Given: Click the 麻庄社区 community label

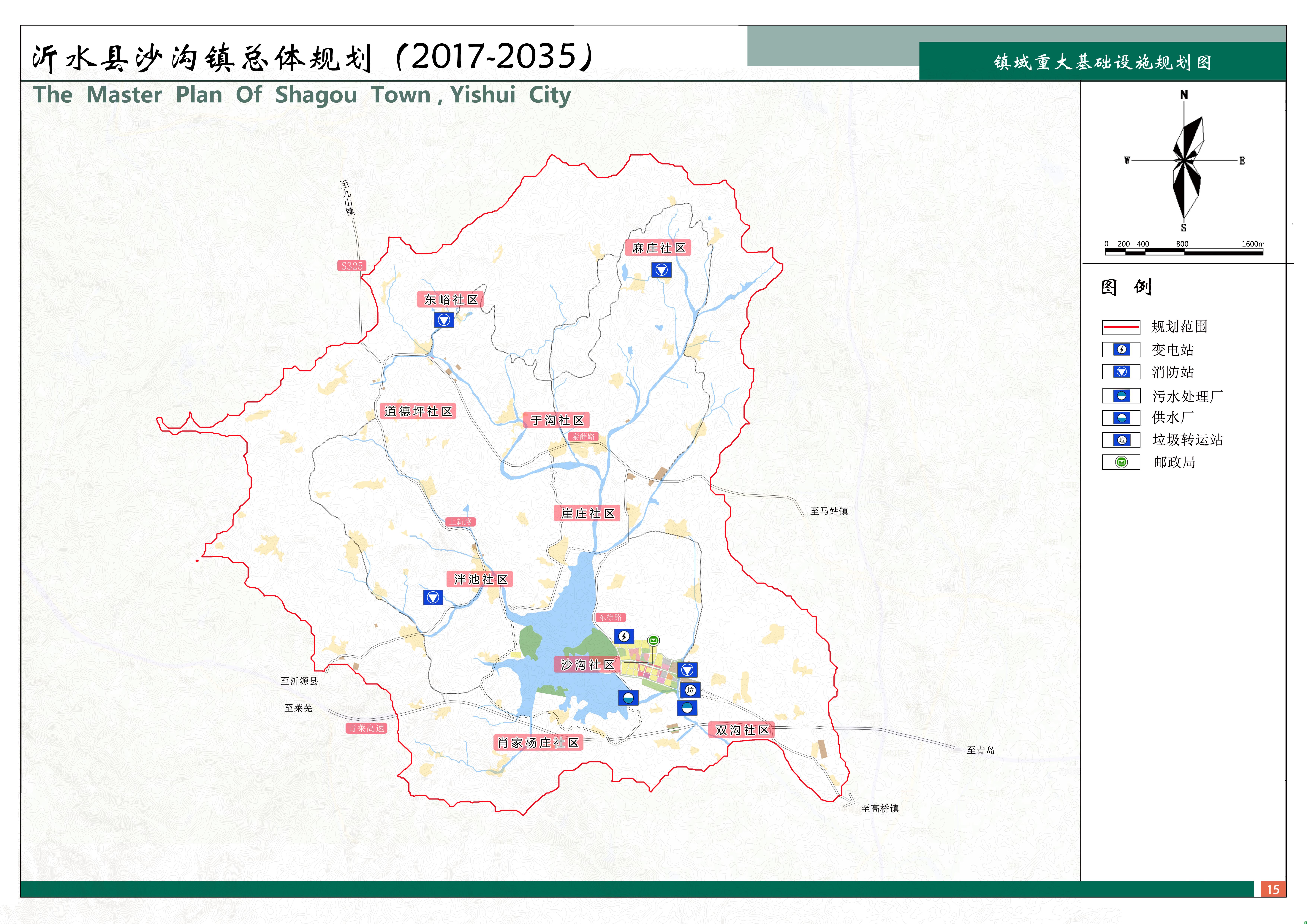Looking at the screenshot, I should coord(658,248).
